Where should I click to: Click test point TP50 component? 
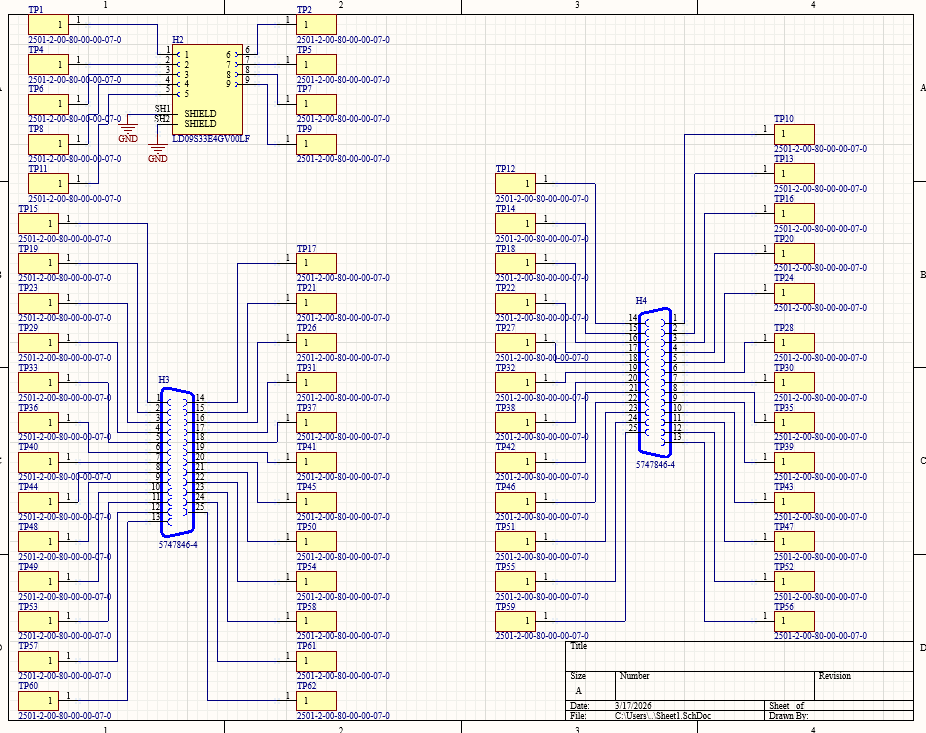tap(317, 542)
